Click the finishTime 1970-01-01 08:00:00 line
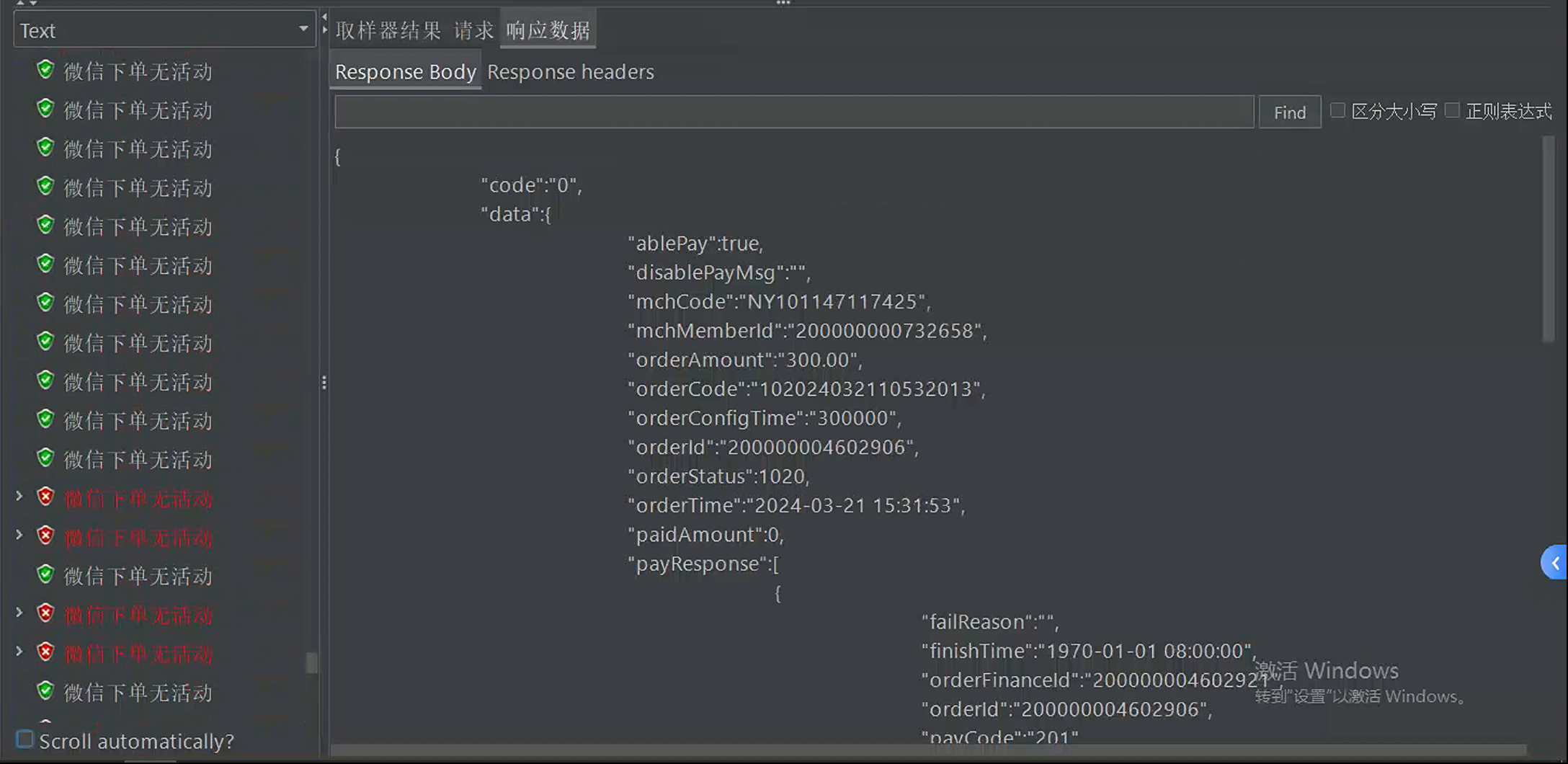This screenshot has height=764, width=1568. click(x=1089, y=651)
